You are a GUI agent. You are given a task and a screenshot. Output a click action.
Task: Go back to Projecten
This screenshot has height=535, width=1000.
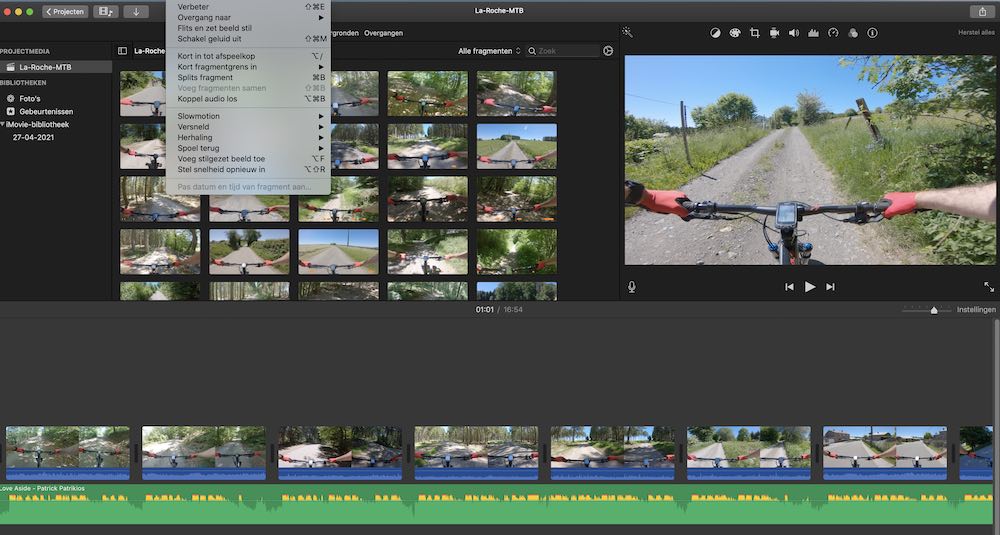[x=65, y=11]
